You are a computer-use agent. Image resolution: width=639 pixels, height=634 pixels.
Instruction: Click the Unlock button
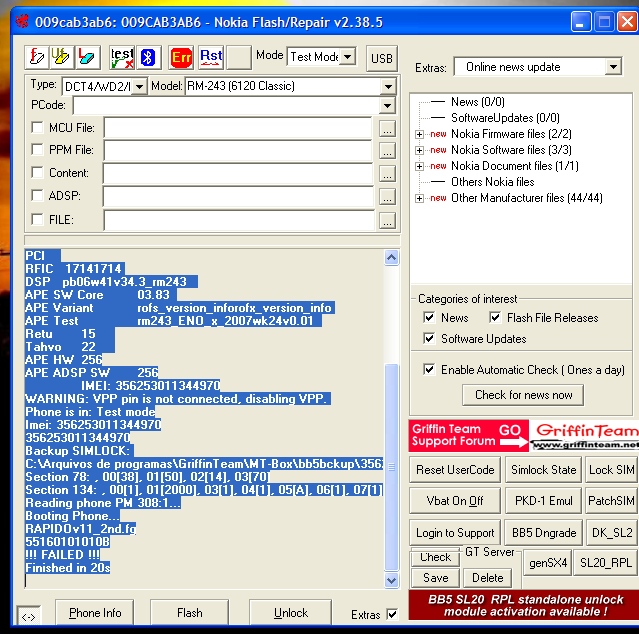[291, 613]
